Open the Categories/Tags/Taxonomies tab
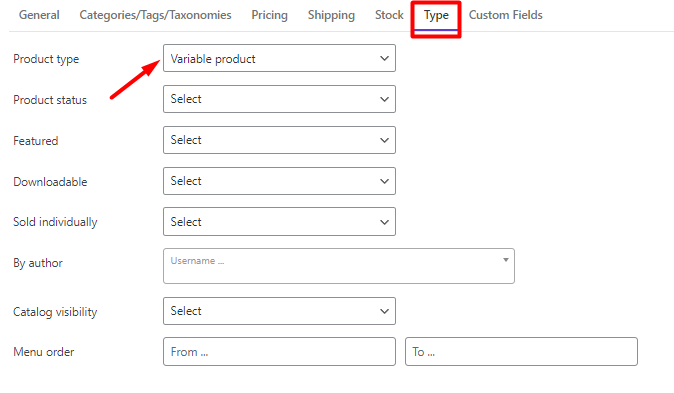 pyautogui.click(x=155, y=15)
